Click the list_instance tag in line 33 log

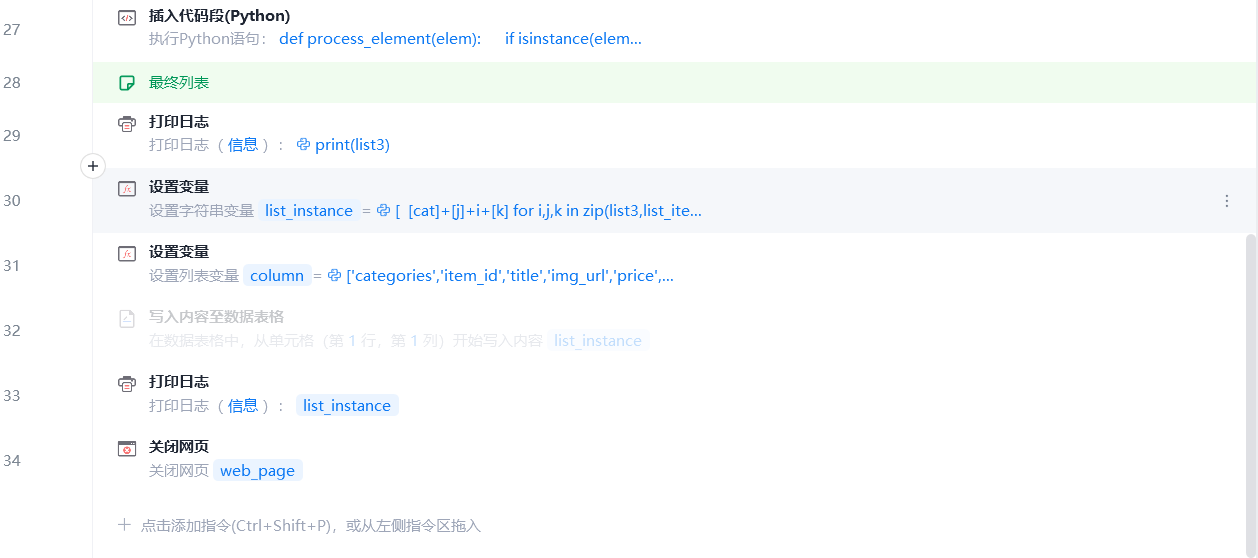click(346, 406)
